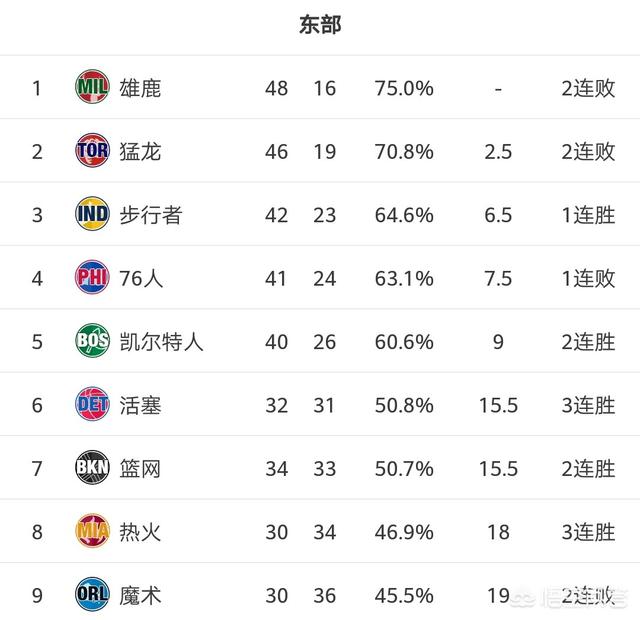
Task: Click the MIA Heat team logo
Action: pos(92,531)
